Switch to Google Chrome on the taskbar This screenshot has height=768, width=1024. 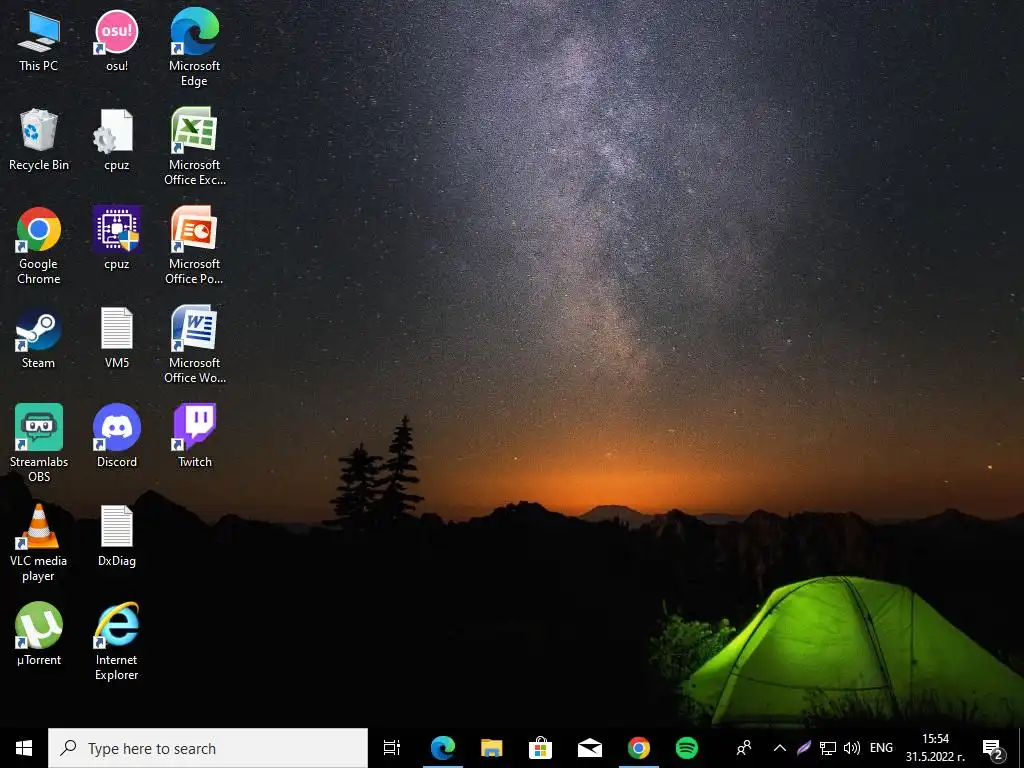point(638,748)
